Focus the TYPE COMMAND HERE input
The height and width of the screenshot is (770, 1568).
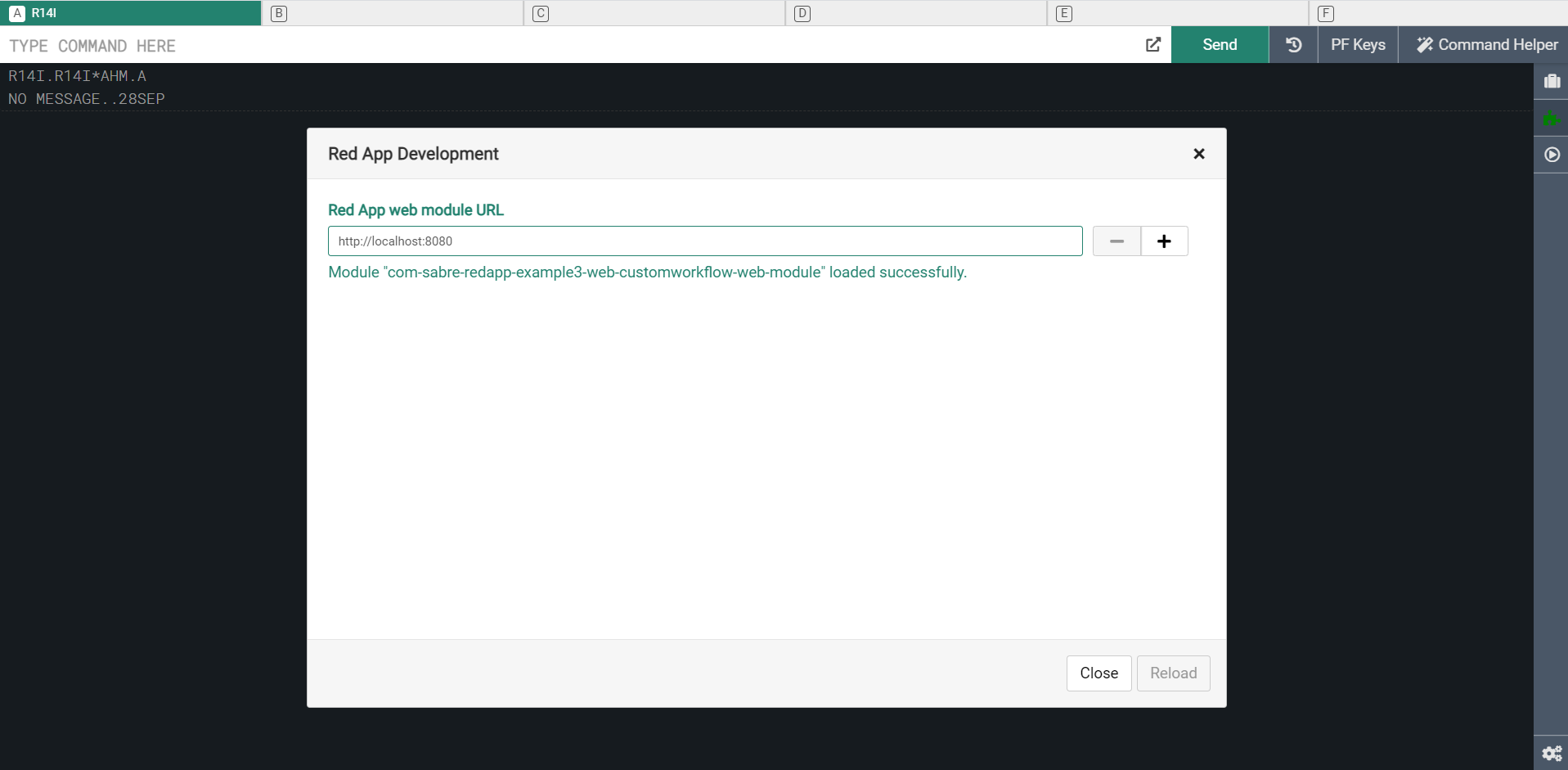pyautogui.click(x=568, y=45)
